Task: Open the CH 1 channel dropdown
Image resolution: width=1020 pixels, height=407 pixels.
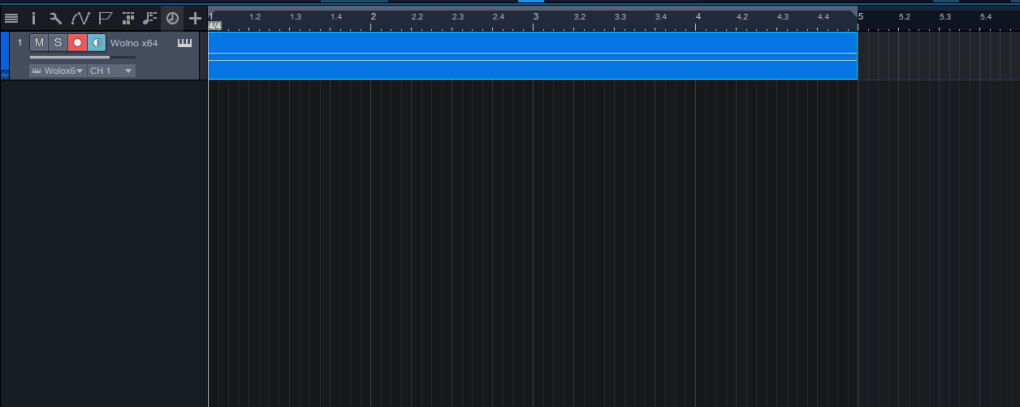Action: pos(111,70)
